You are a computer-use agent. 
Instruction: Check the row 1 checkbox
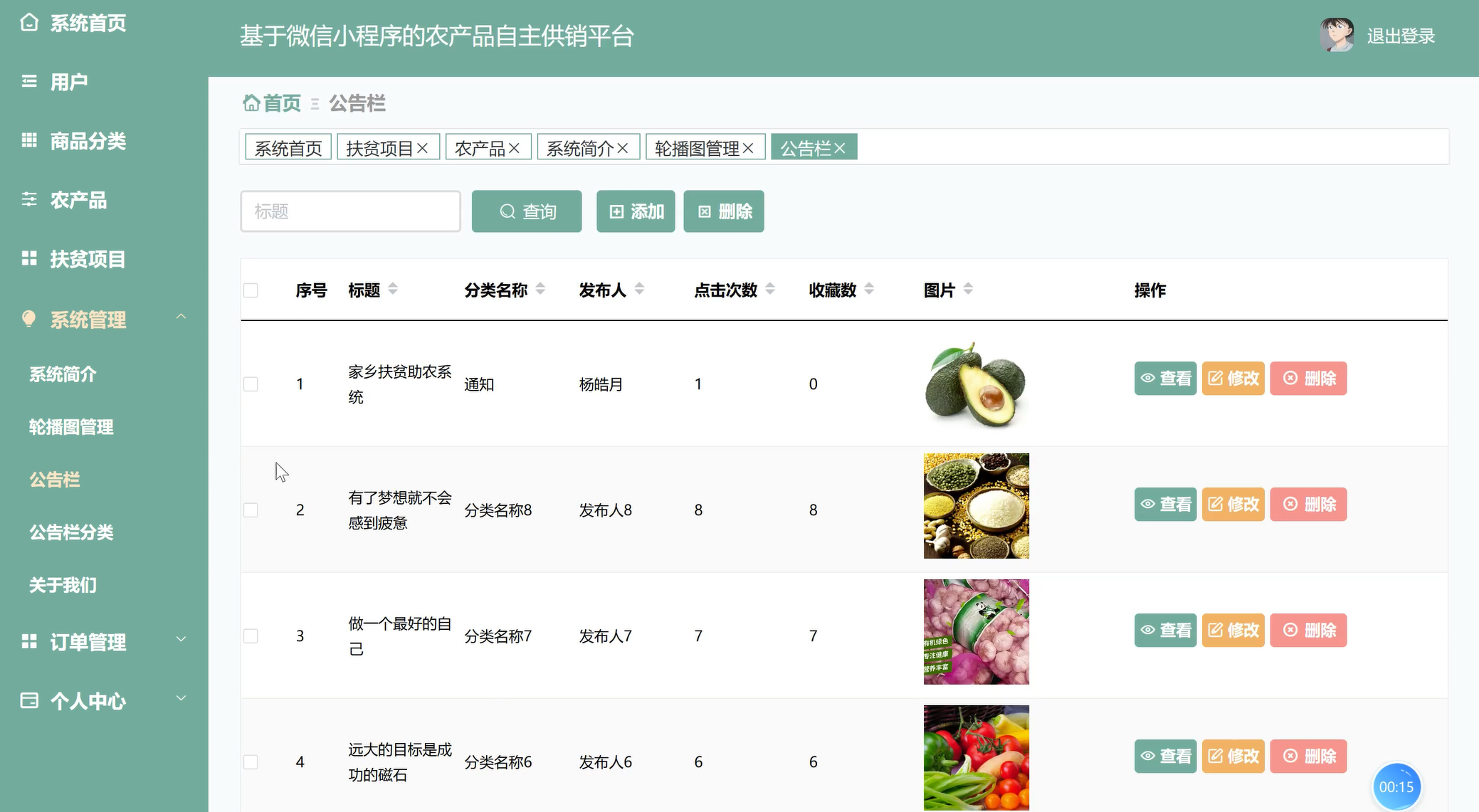coord(251,384)
